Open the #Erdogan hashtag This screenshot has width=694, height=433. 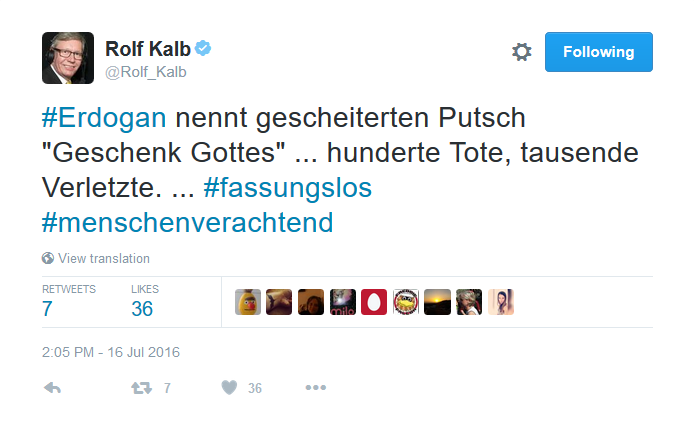106,118
